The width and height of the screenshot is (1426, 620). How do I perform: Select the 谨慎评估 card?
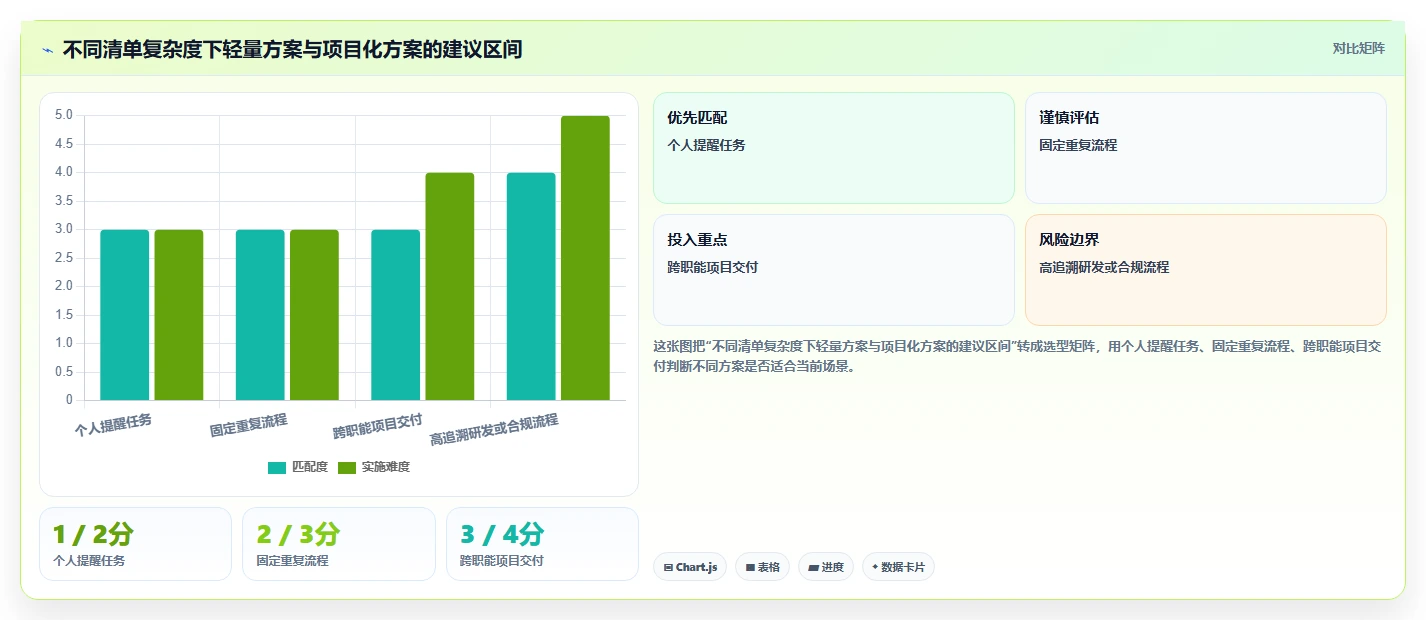point(1206,148)
